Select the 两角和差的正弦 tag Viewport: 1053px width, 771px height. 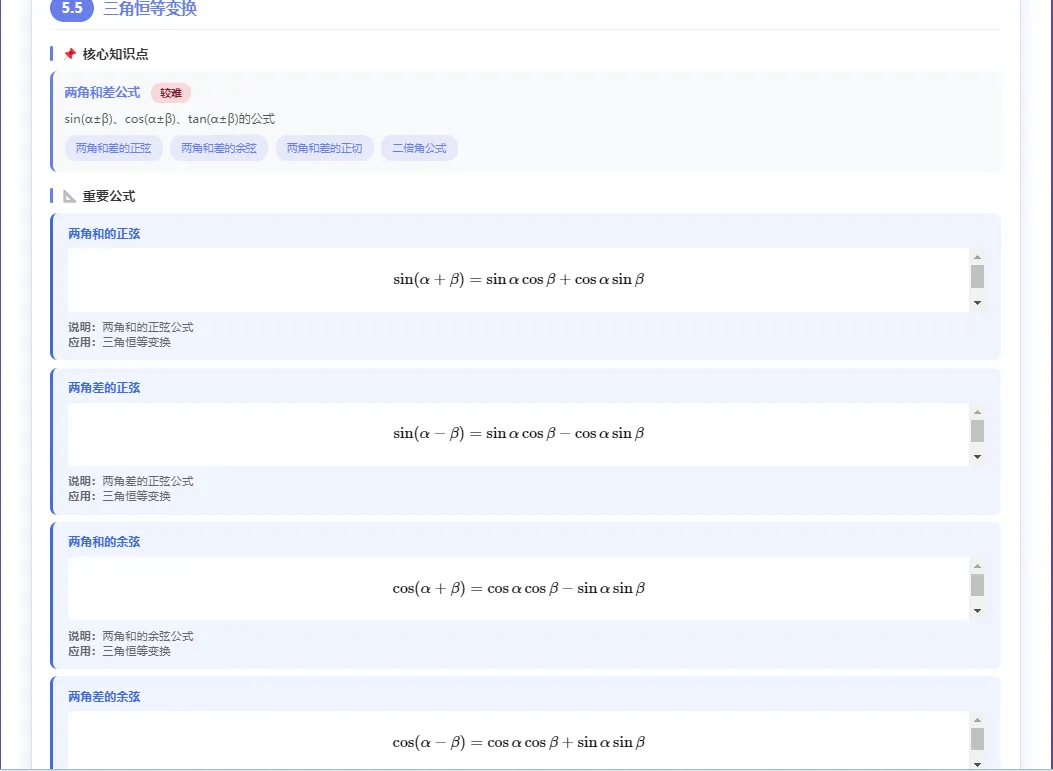point(113,148)
